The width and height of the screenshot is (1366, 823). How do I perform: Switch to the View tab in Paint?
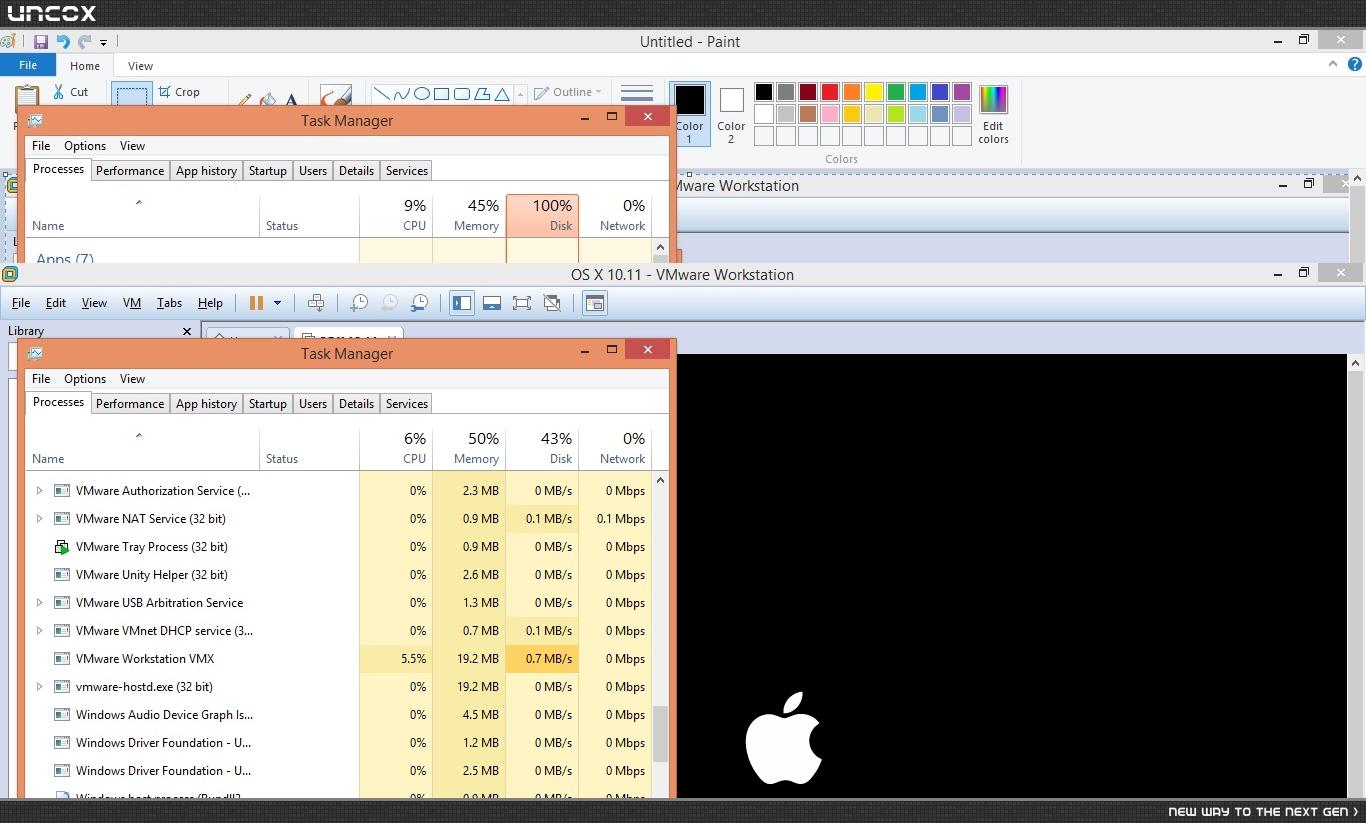pos(140,66)
